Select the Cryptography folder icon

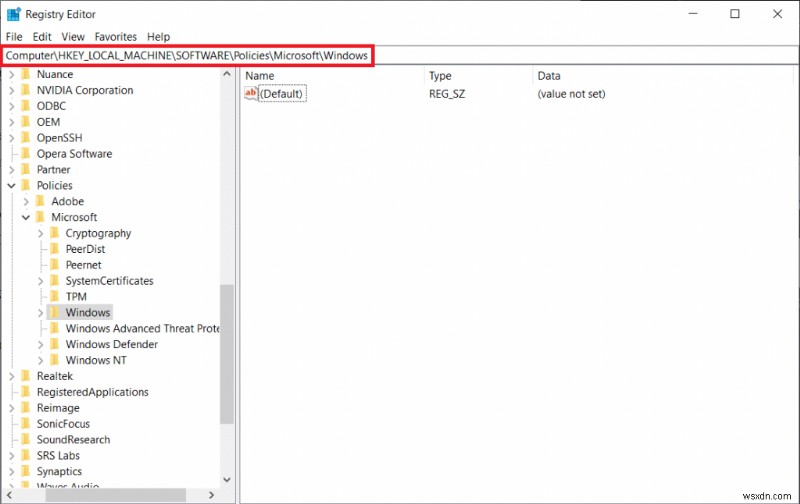coord(55,233)
